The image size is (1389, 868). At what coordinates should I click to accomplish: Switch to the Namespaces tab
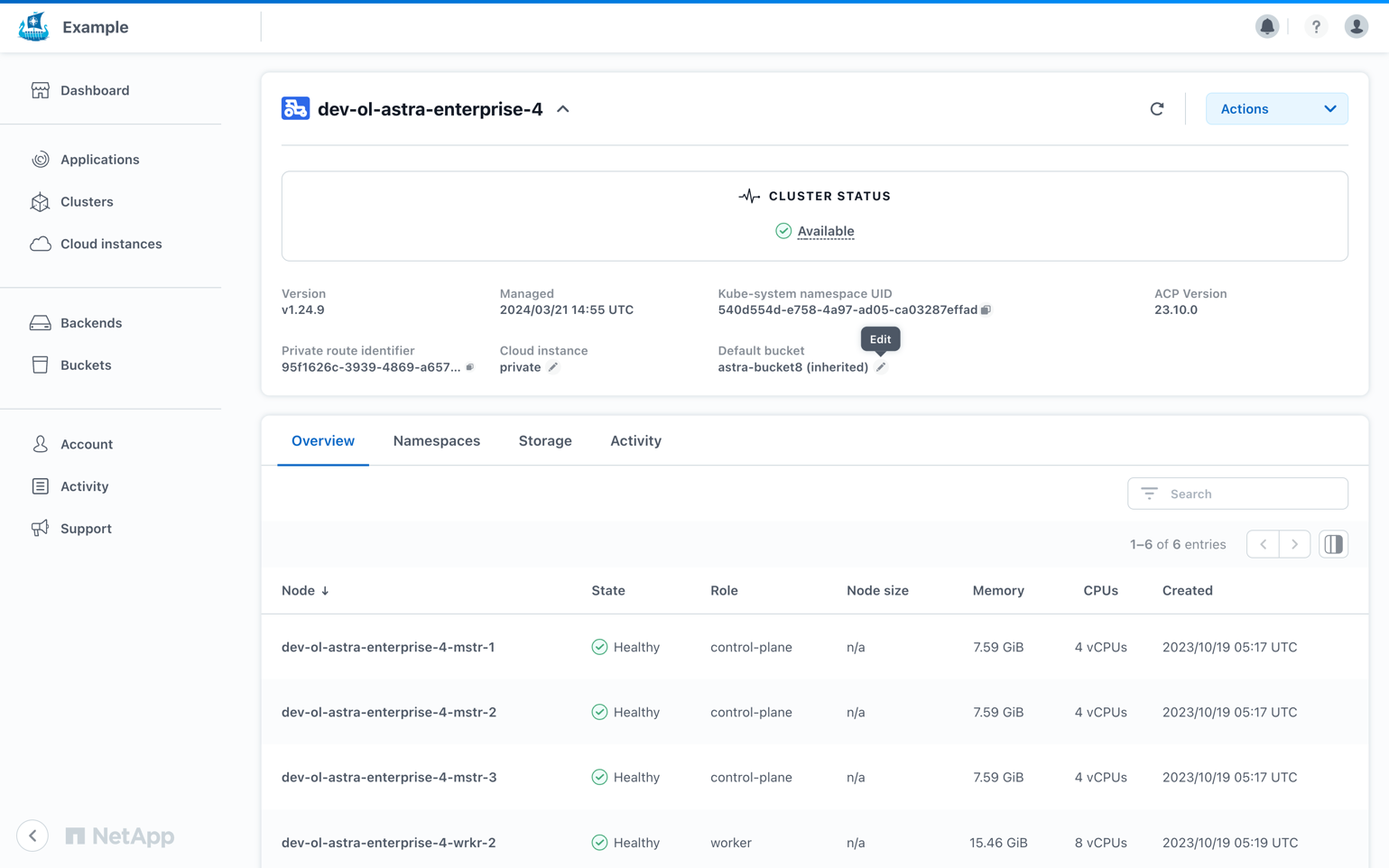436,441
